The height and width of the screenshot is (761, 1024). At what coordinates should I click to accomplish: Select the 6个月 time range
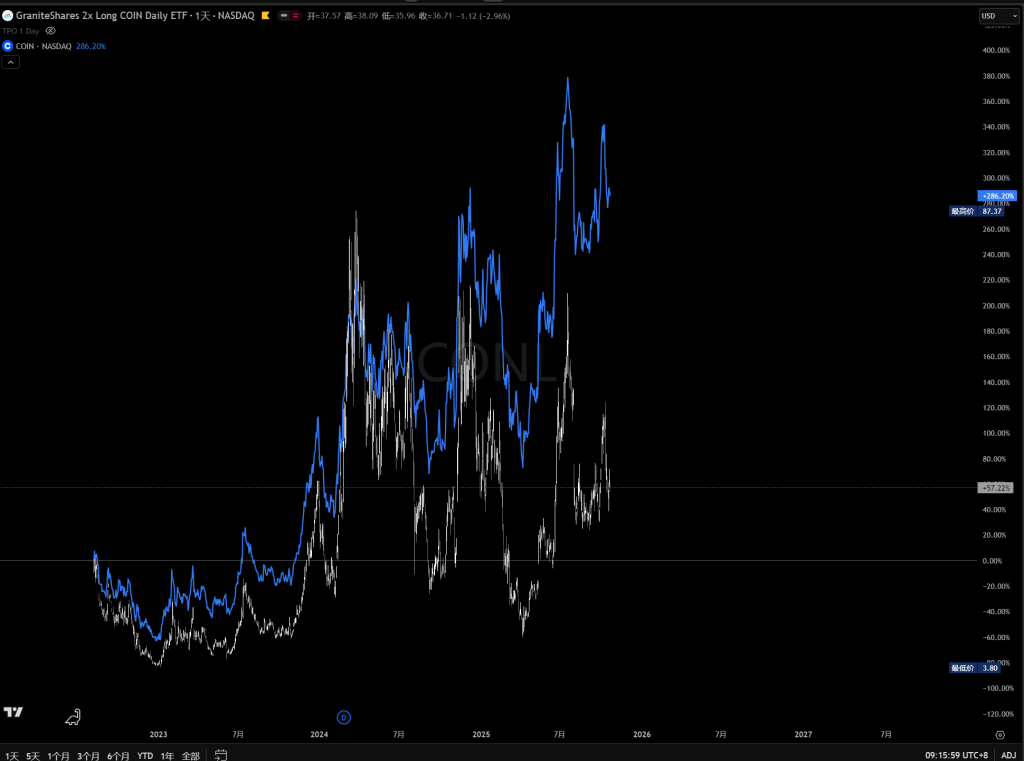(x=119, y=755)
